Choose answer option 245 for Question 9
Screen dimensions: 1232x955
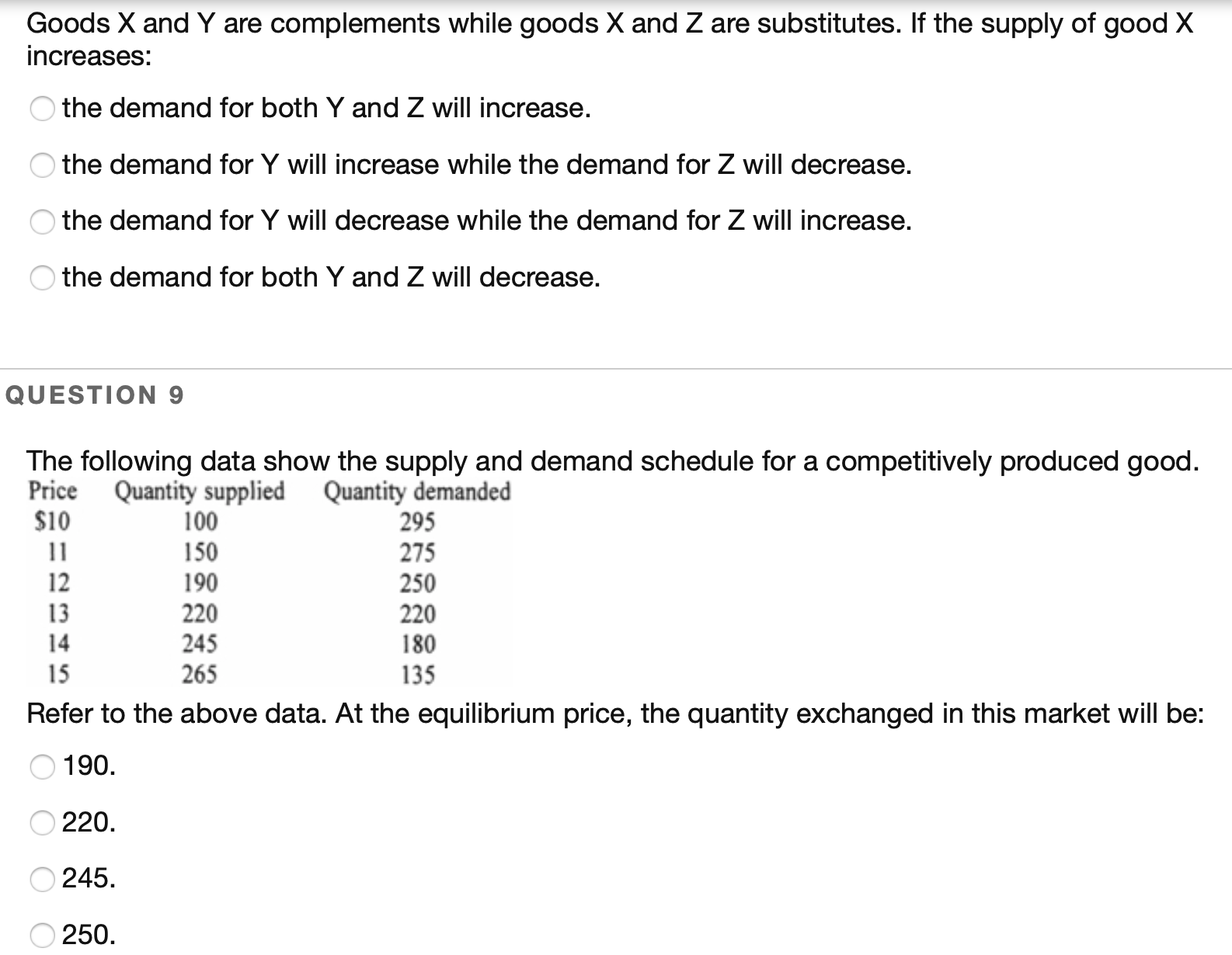point(44,880)
